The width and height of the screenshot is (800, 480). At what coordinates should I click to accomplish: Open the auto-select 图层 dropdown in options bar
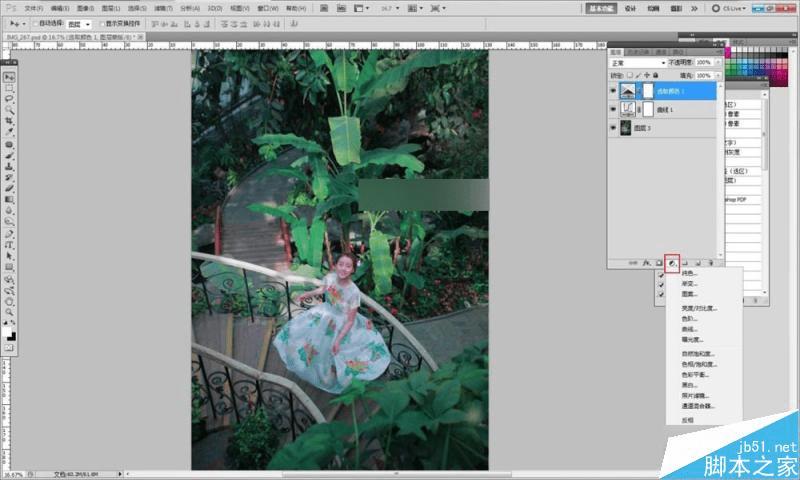(x=80, y=23)
